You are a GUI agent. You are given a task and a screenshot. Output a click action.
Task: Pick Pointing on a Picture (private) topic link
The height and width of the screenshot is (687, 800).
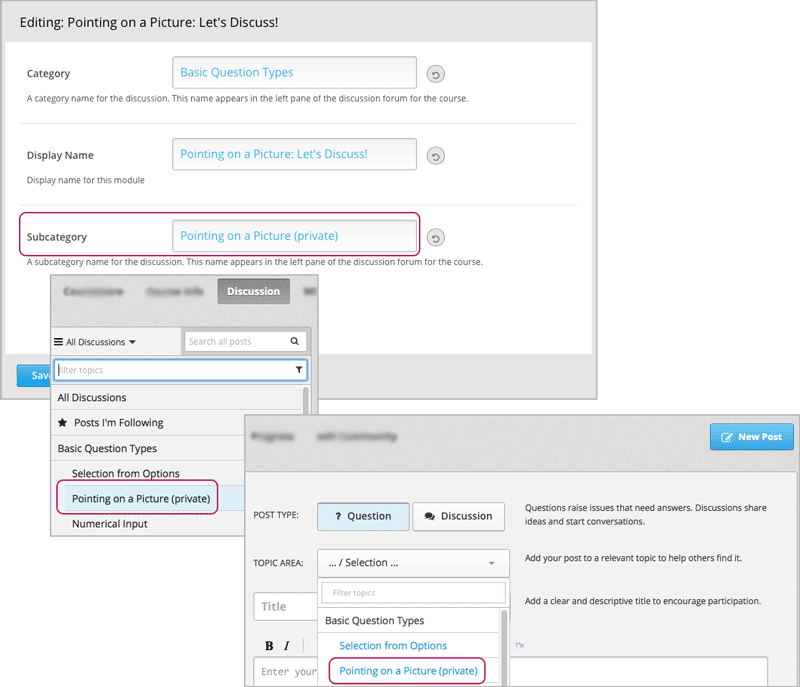(408, 670)
